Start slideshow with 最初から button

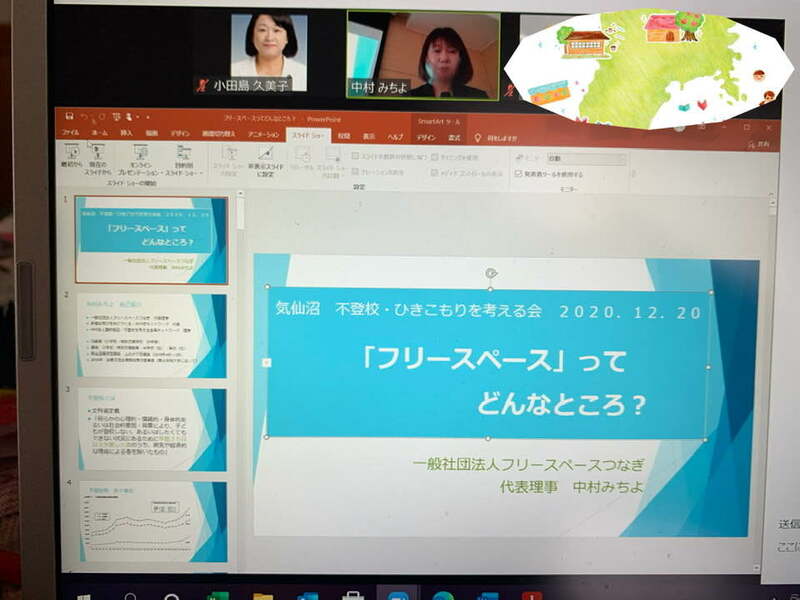point(71,156)
